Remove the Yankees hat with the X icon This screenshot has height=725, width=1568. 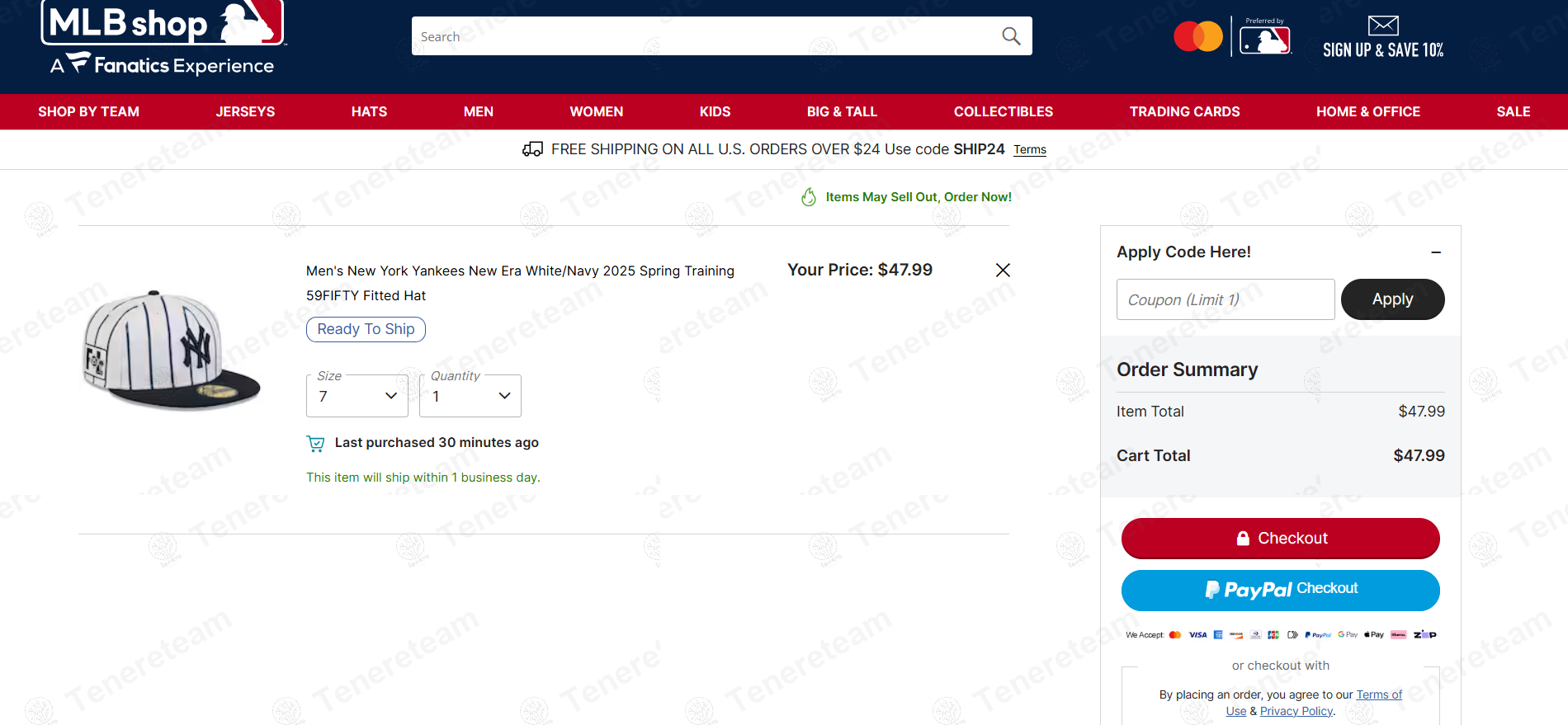pyautogui.click(x=1003, y=271)
